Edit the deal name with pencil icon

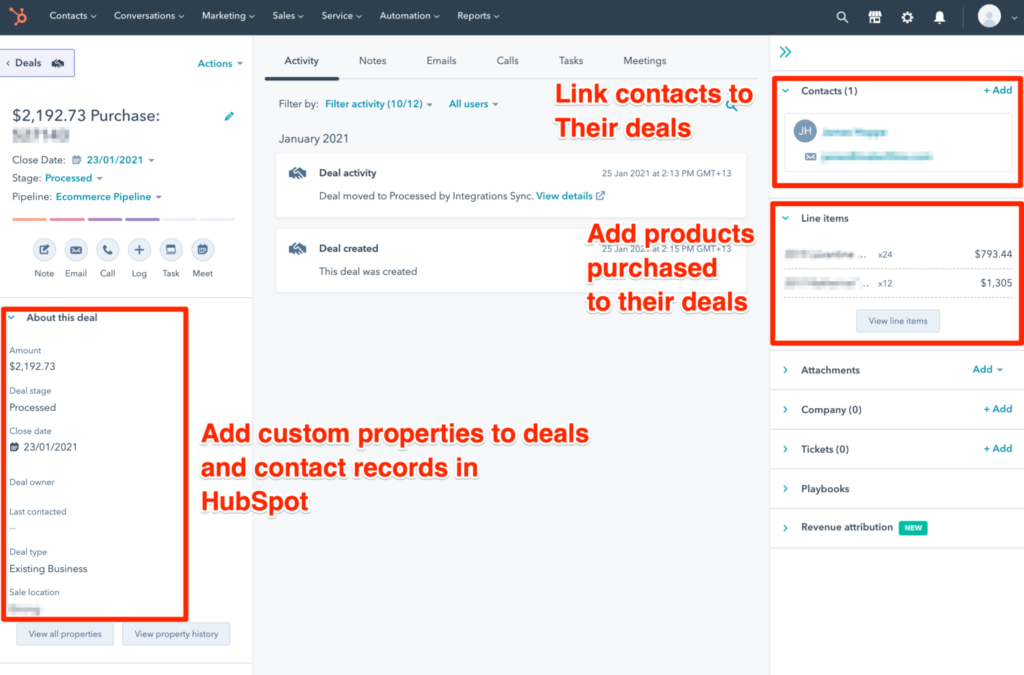(229, 116)
